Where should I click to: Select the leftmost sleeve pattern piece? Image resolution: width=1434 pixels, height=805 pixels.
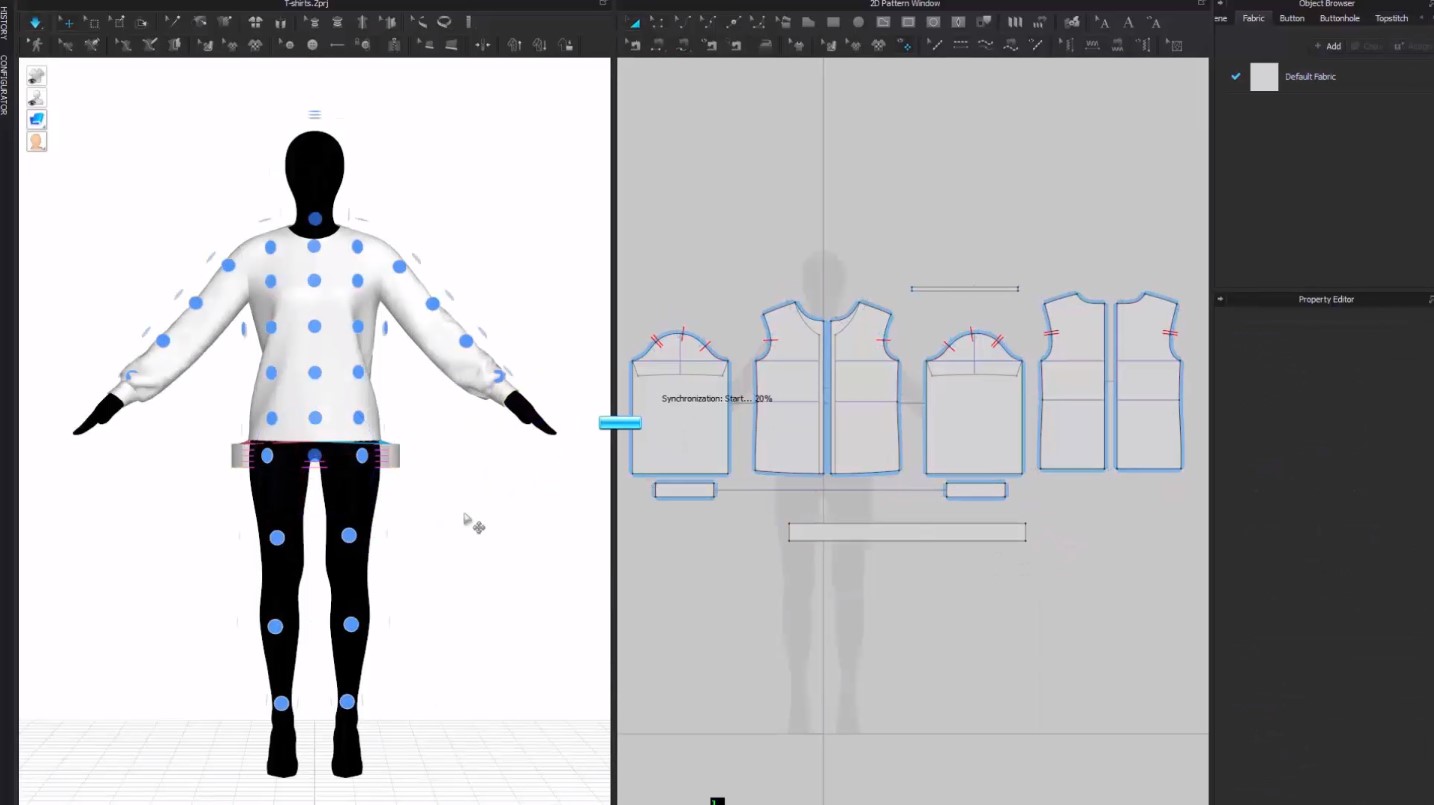680,405
